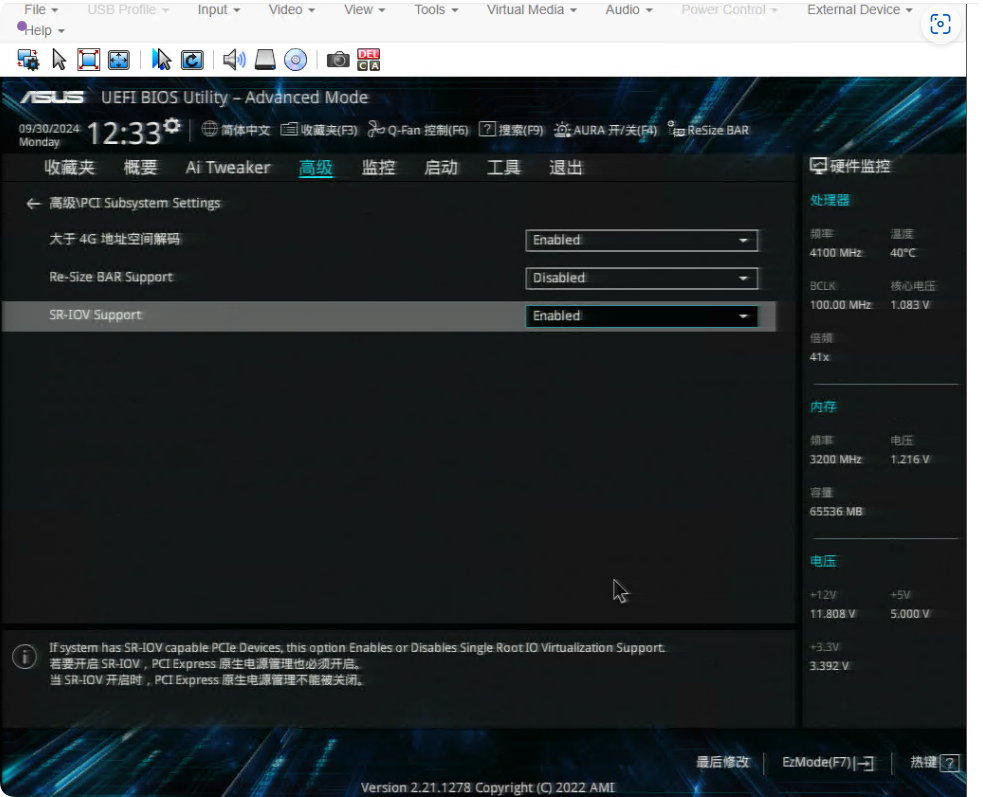Open the View menu

tap(364, 10)
